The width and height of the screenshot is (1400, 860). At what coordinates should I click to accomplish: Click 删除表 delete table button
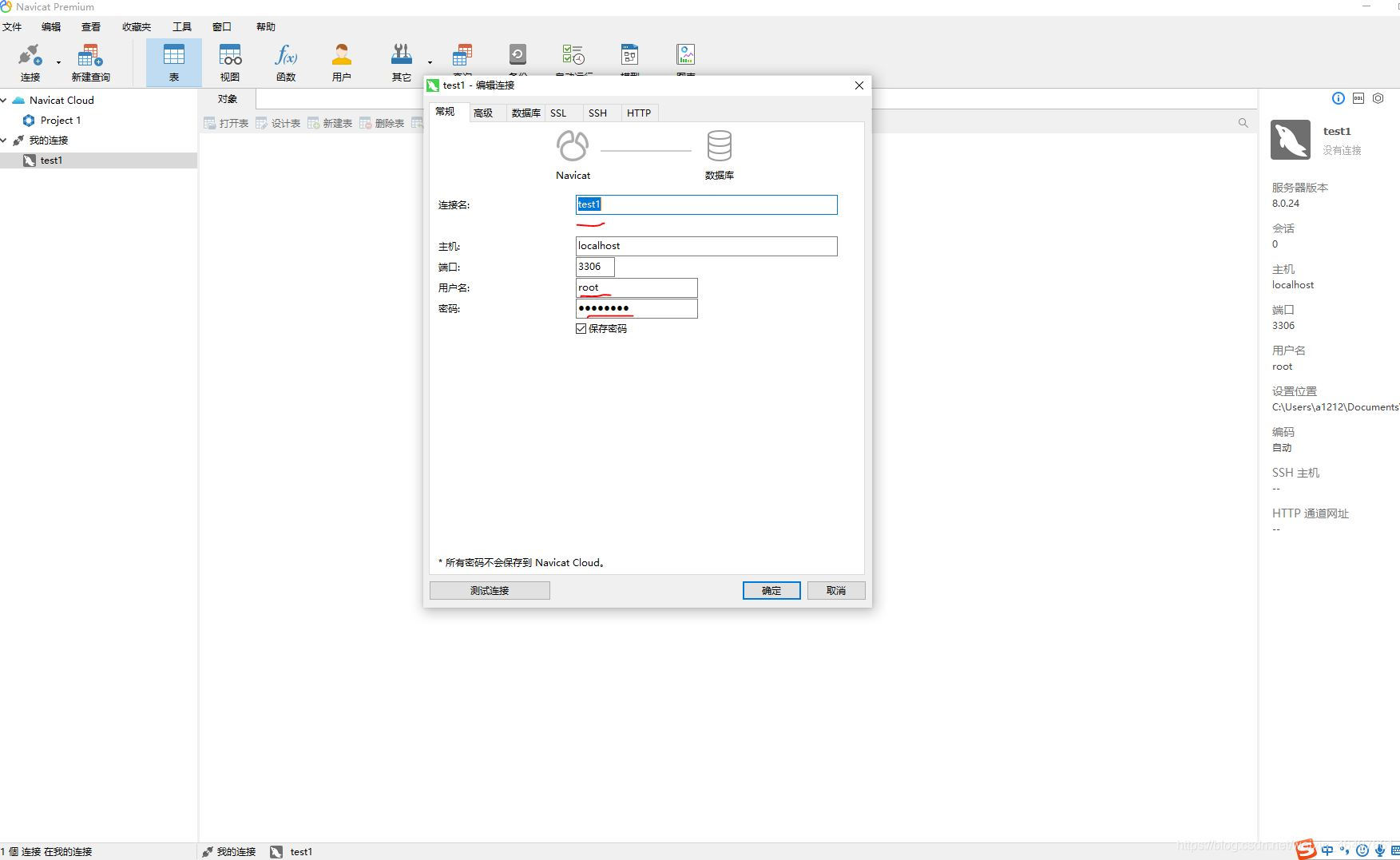coord(382,123)
